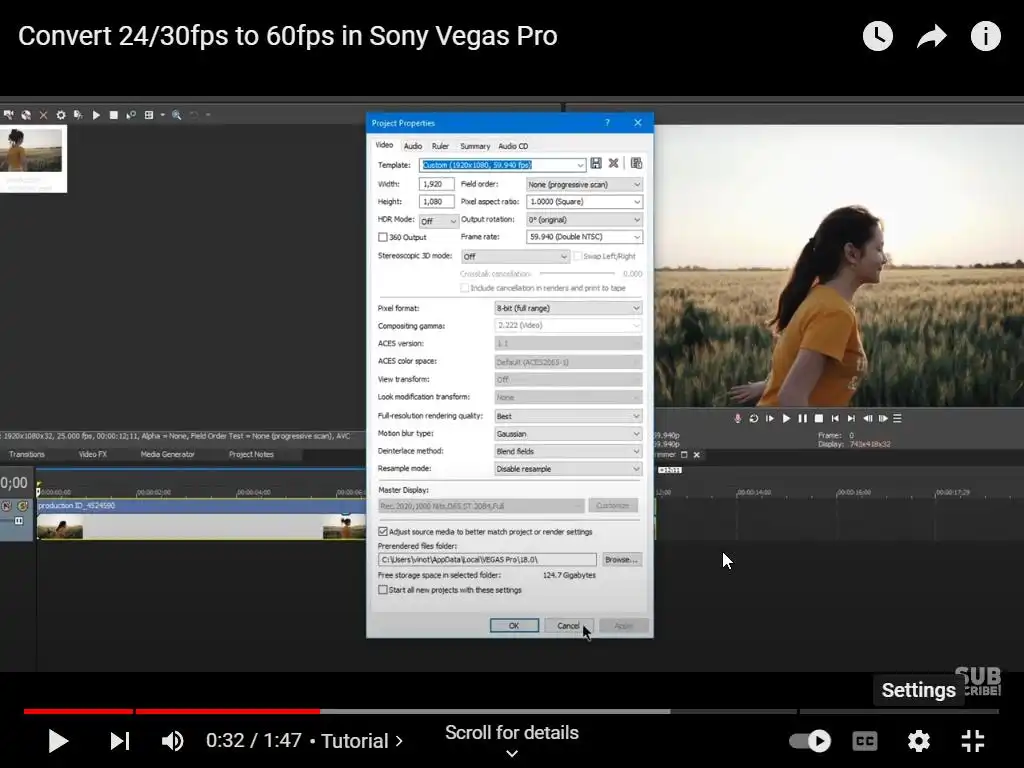Viewport: 1024px width, 768px height.
Task: Open the Transitions tab in Vegas
Action: point(27,455)
